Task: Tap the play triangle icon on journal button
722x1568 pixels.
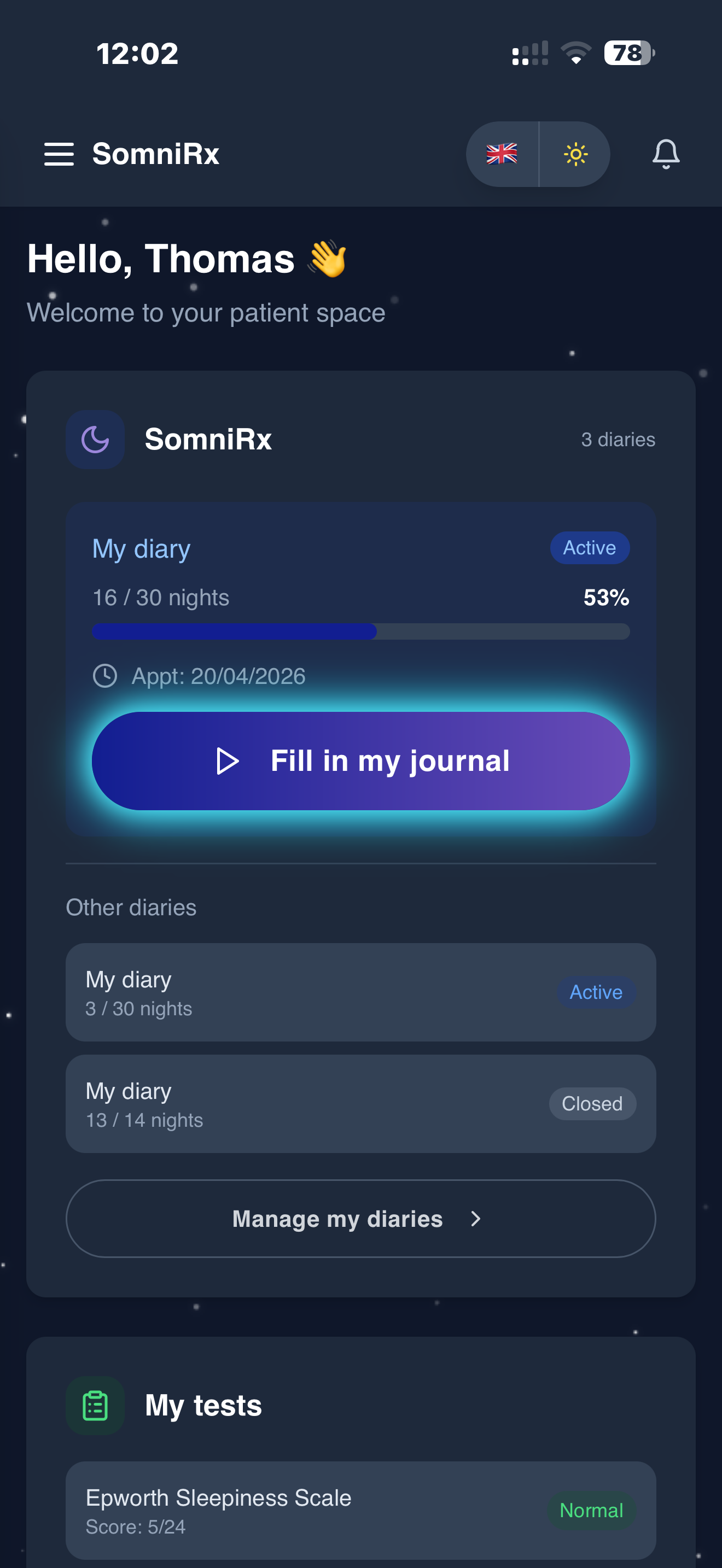Action: pos(228,761)
